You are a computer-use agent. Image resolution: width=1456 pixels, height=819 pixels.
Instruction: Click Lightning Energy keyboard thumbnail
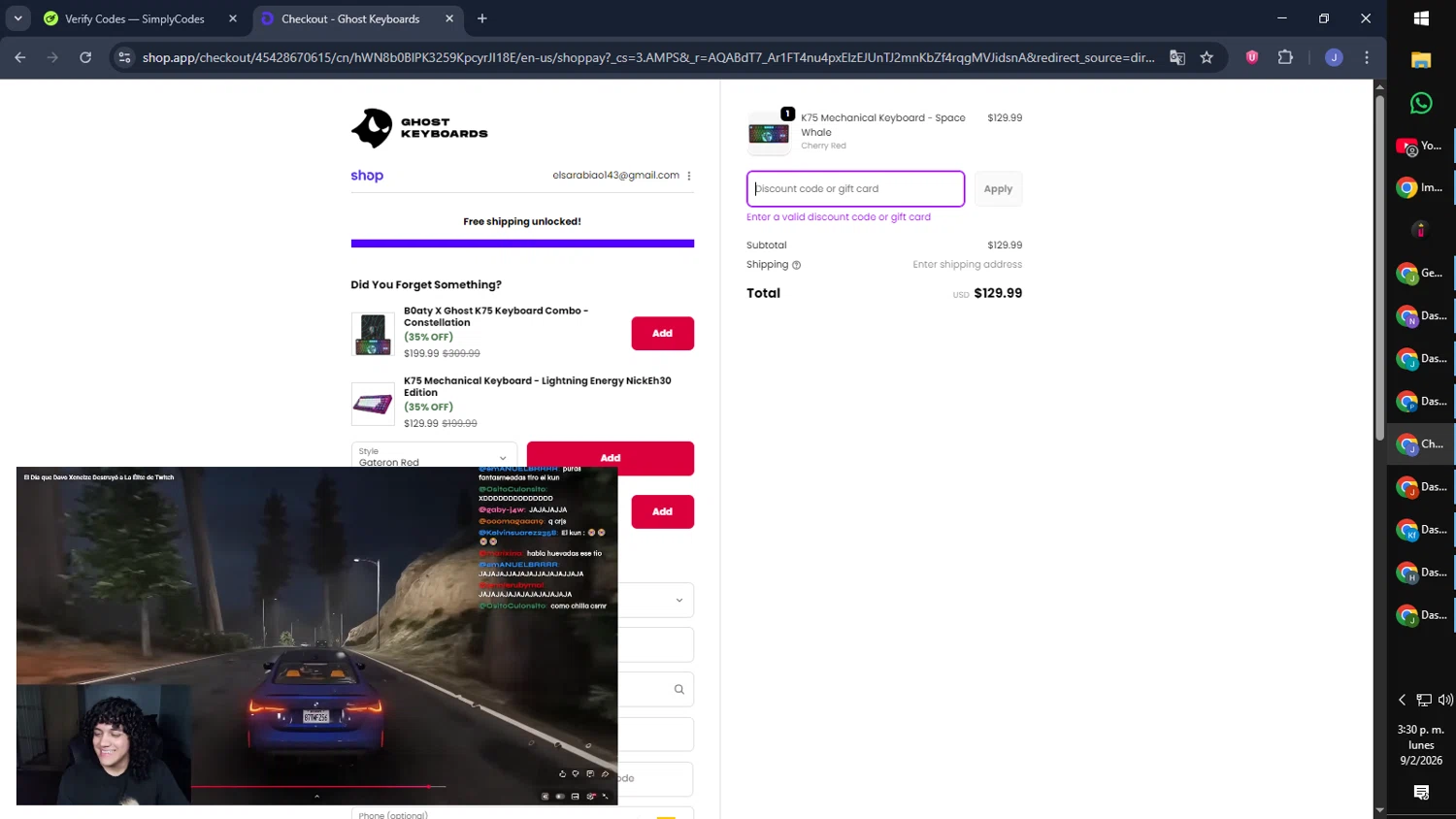click(373, 404)
